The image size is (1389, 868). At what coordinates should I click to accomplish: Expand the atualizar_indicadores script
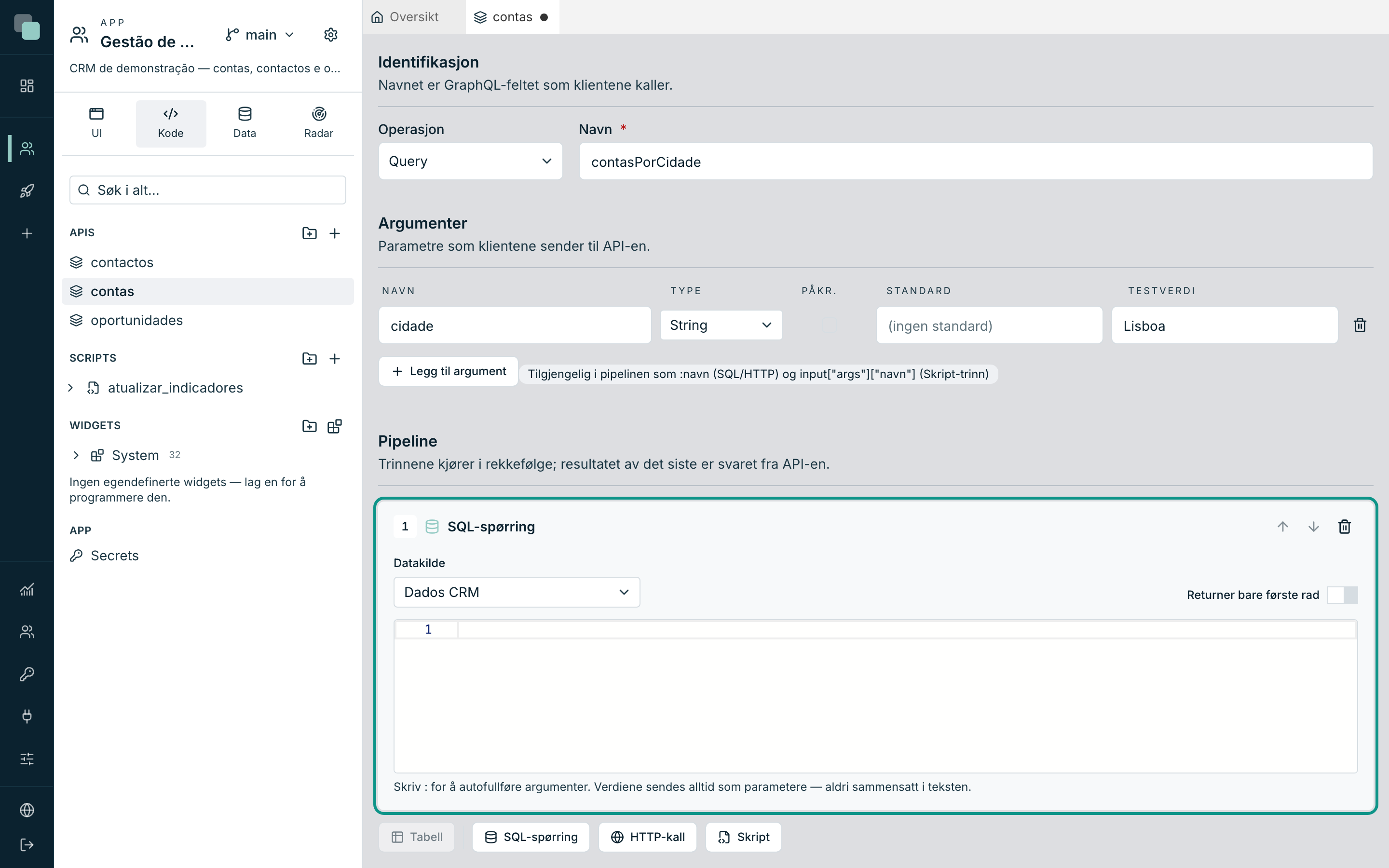coord(70,388)
